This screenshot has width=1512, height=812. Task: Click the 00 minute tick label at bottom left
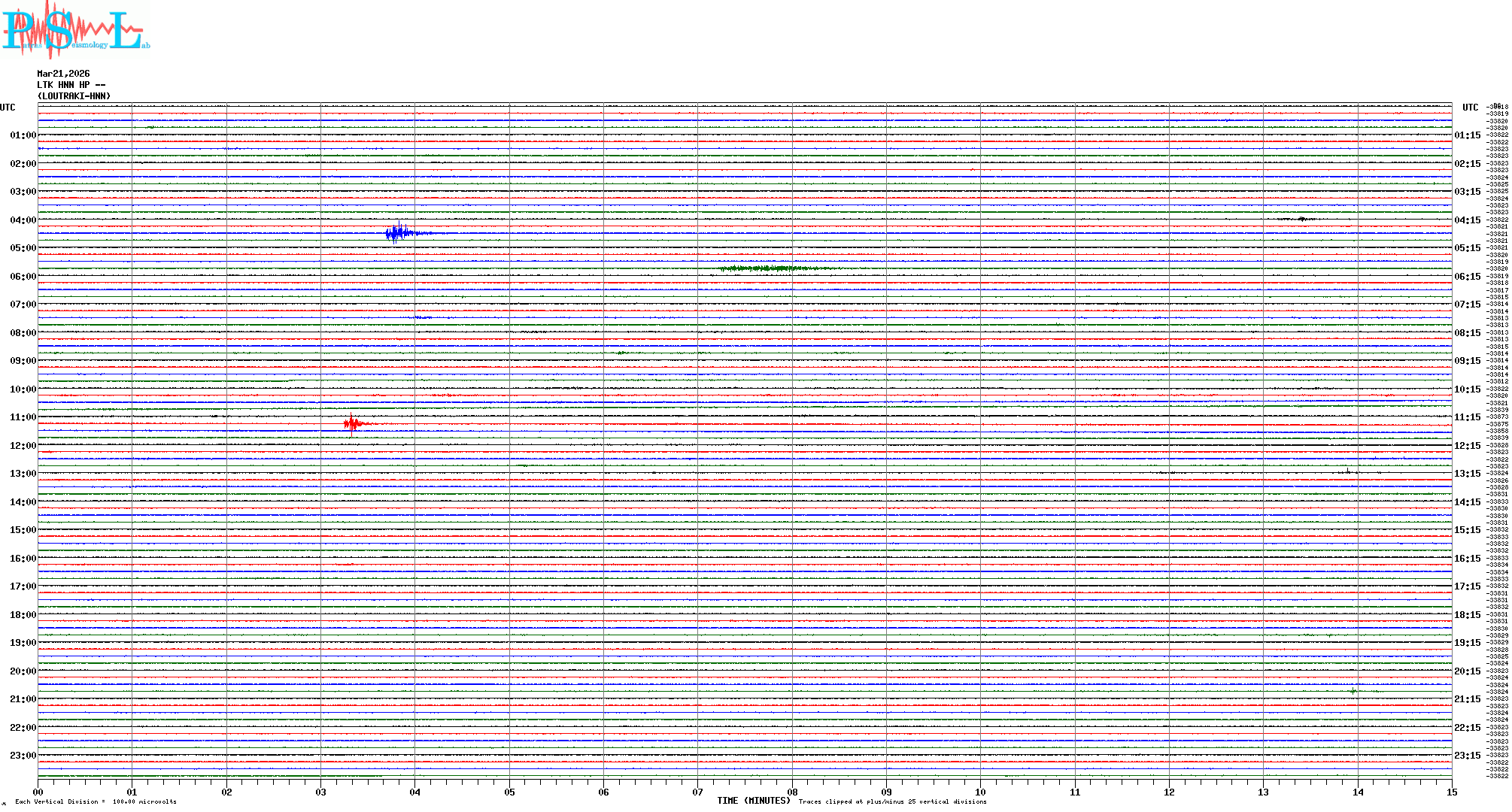38,792
